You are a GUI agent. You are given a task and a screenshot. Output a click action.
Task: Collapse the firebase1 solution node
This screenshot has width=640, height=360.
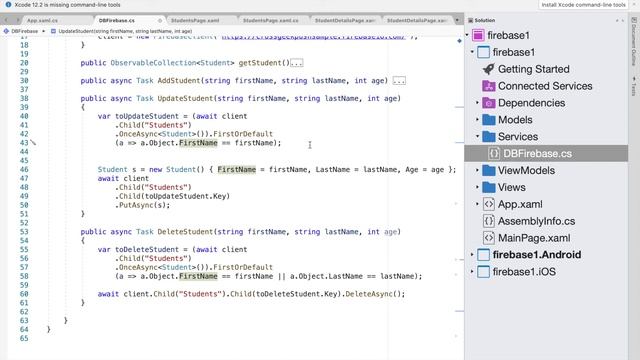pos(467,35)
